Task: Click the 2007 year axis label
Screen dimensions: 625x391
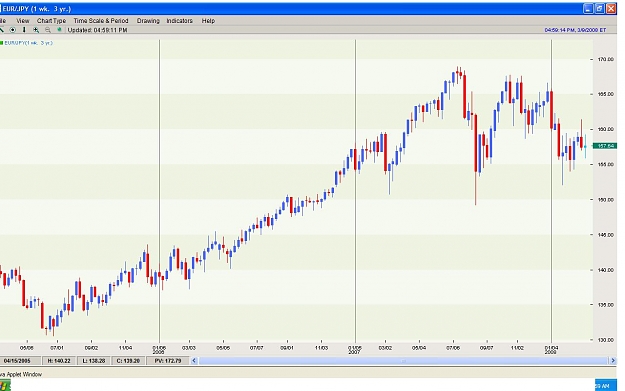Action: 354,352
